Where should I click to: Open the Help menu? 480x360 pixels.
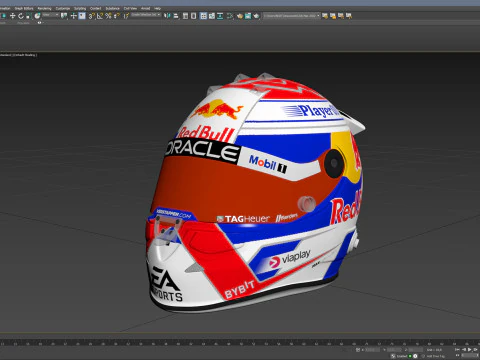click(157, 8)
